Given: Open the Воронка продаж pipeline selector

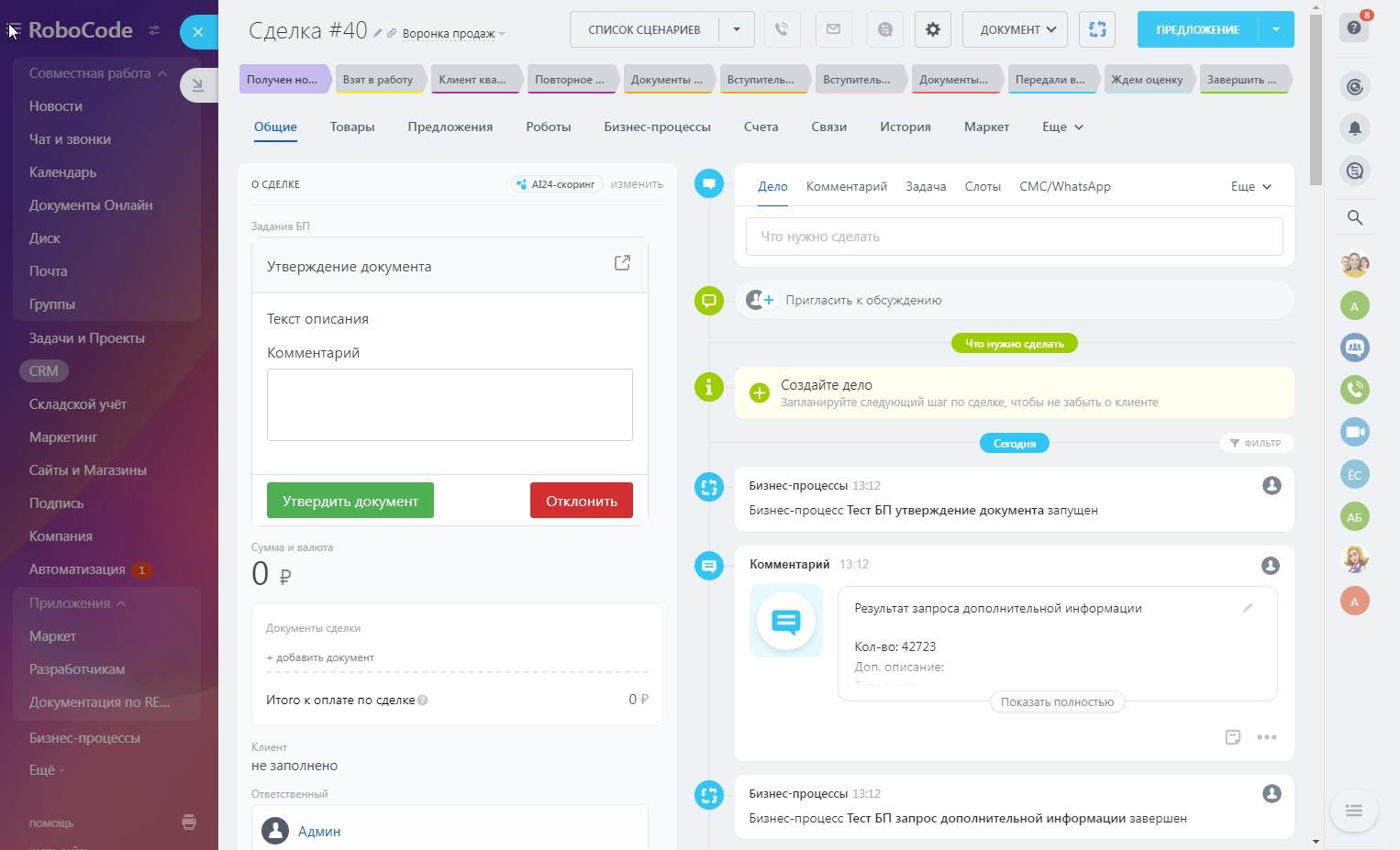Looking at the screenshot, I should coord(453,34).
